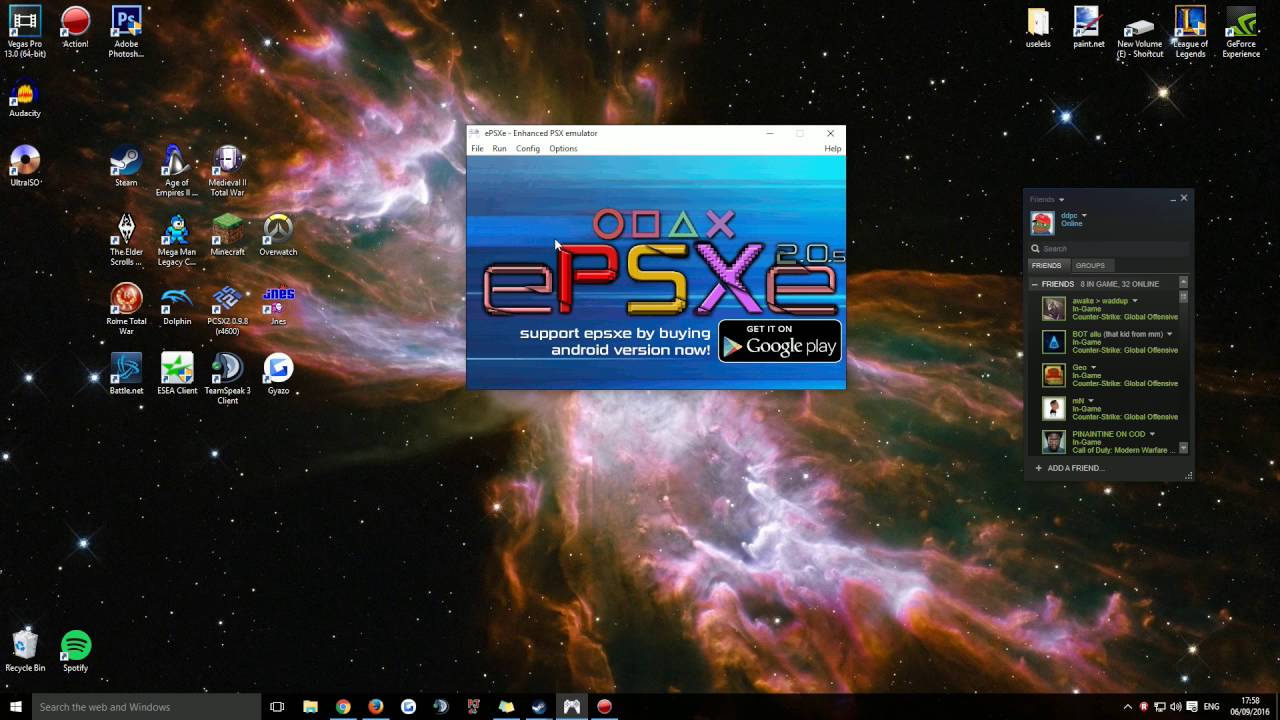
Task: Switch to the Friends tab in Steam
Action: pyautogui.click(x=1046, y=265)
